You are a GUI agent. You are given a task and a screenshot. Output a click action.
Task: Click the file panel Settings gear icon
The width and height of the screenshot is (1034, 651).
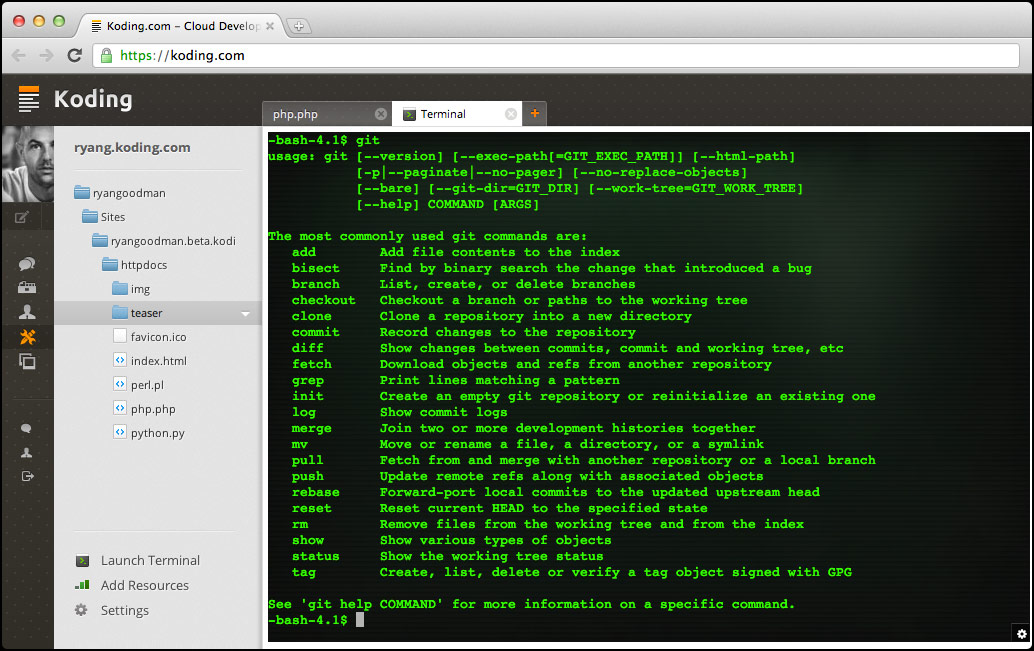(x=81, y=610)
